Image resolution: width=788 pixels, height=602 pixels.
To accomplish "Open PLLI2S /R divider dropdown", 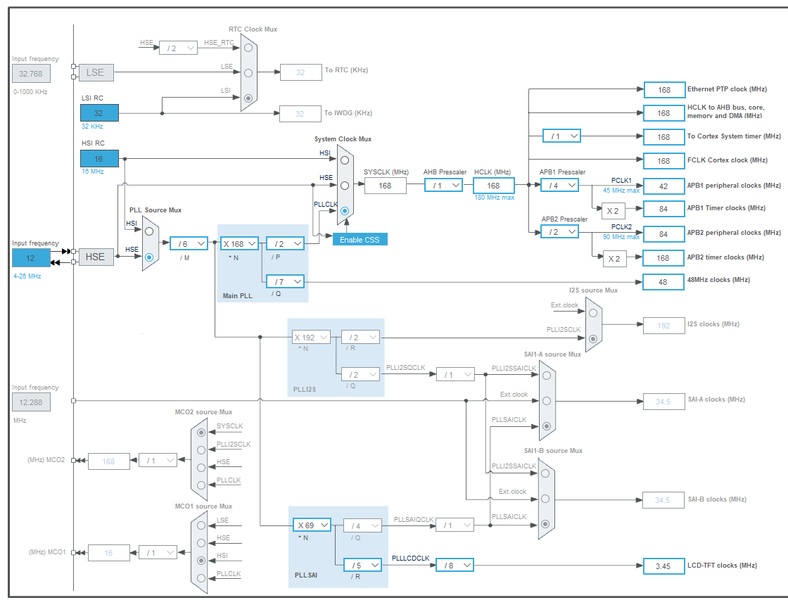I will [361, 337].
